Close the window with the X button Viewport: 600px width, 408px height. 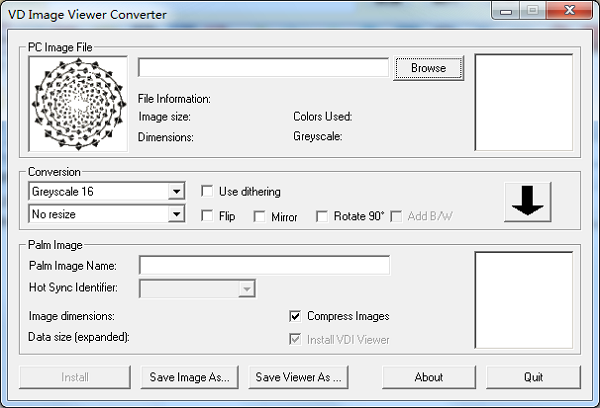click(x=569, y=11)
